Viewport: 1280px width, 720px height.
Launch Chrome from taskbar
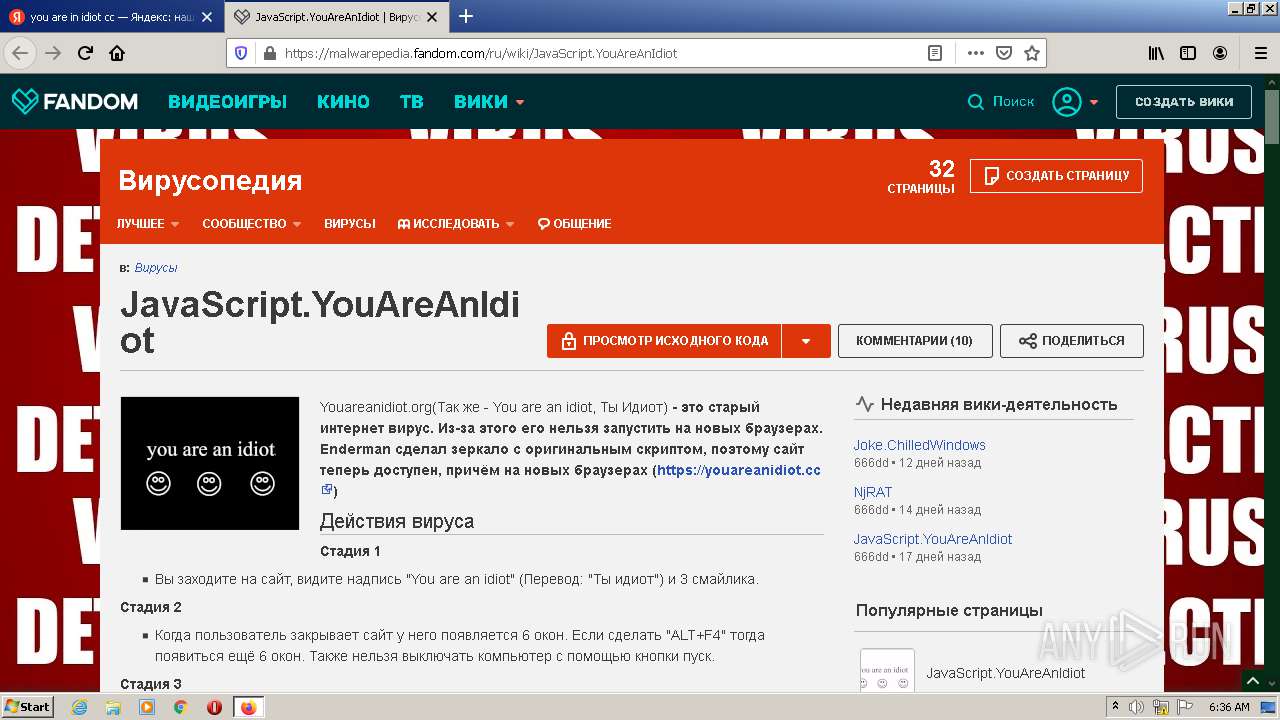click(181, 707)
